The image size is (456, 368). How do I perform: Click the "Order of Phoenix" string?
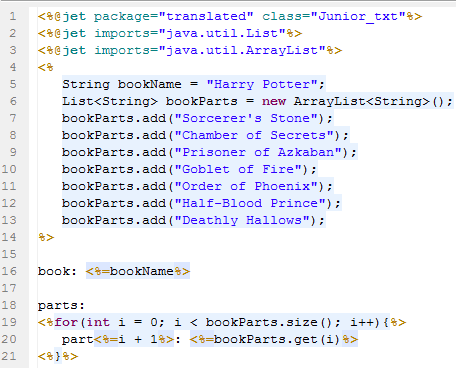click(246, 186)
